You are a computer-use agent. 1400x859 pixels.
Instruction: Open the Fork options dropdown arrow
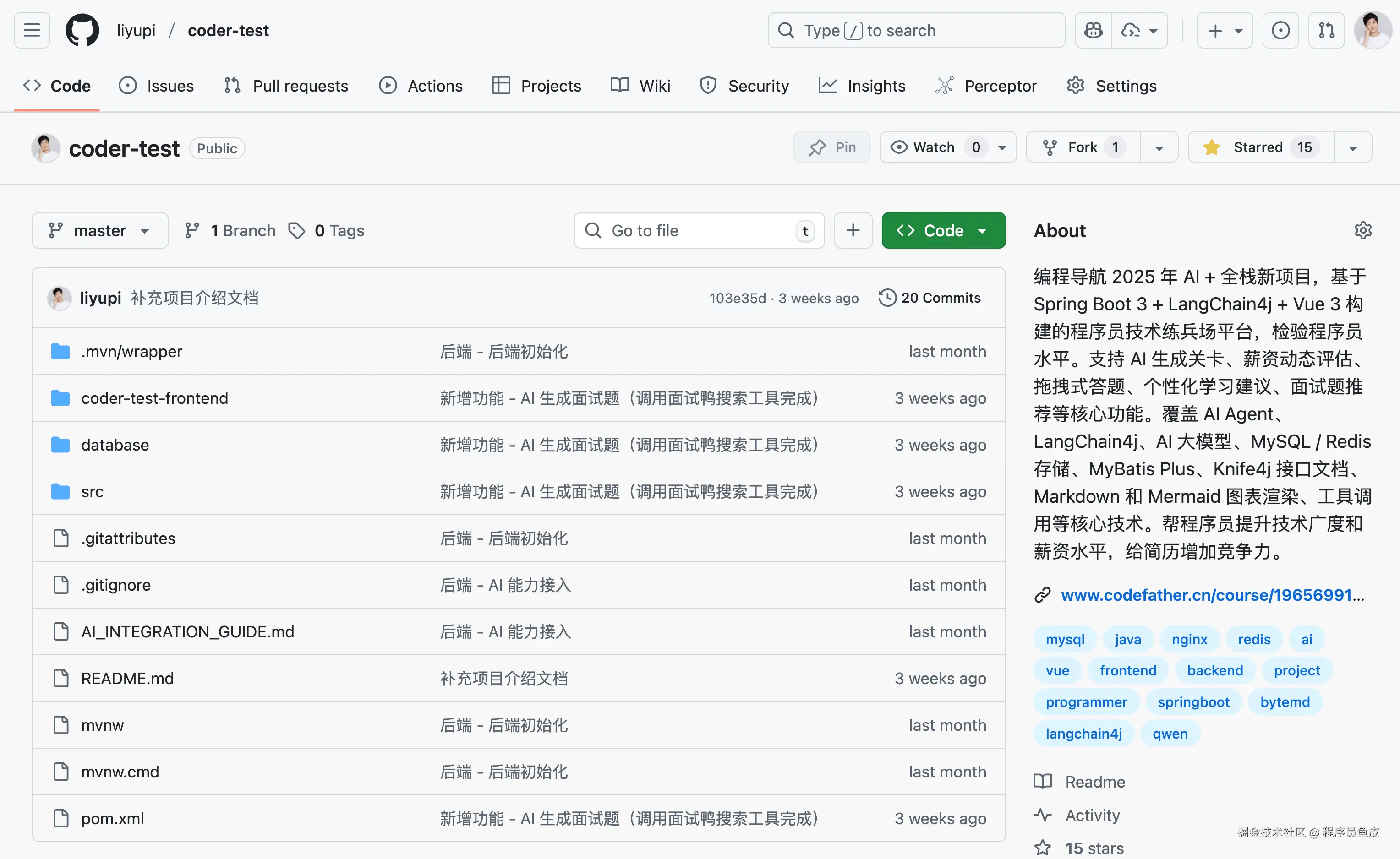1159,148
